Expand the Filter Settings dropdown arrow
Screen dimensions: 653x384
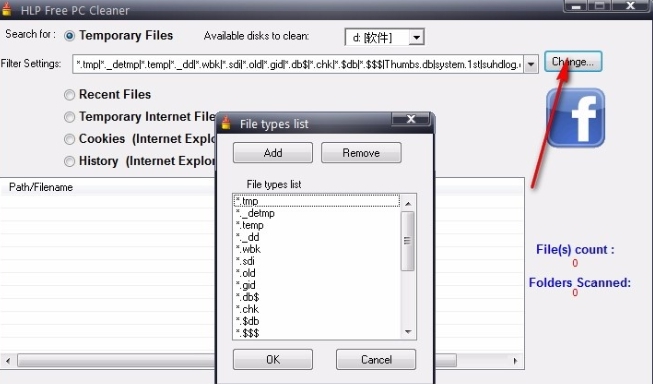coord(531,64)
